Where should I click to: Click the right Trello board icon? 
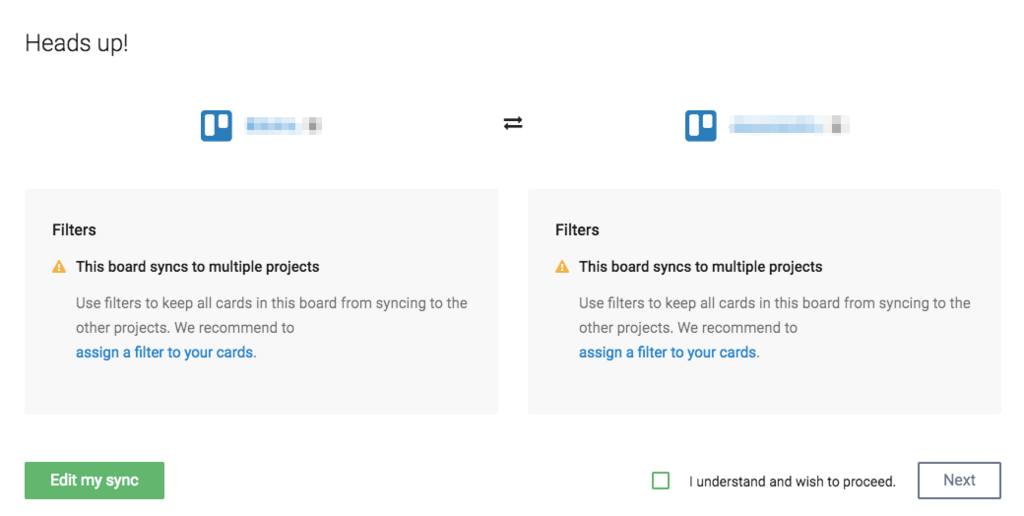pos(701,125)
